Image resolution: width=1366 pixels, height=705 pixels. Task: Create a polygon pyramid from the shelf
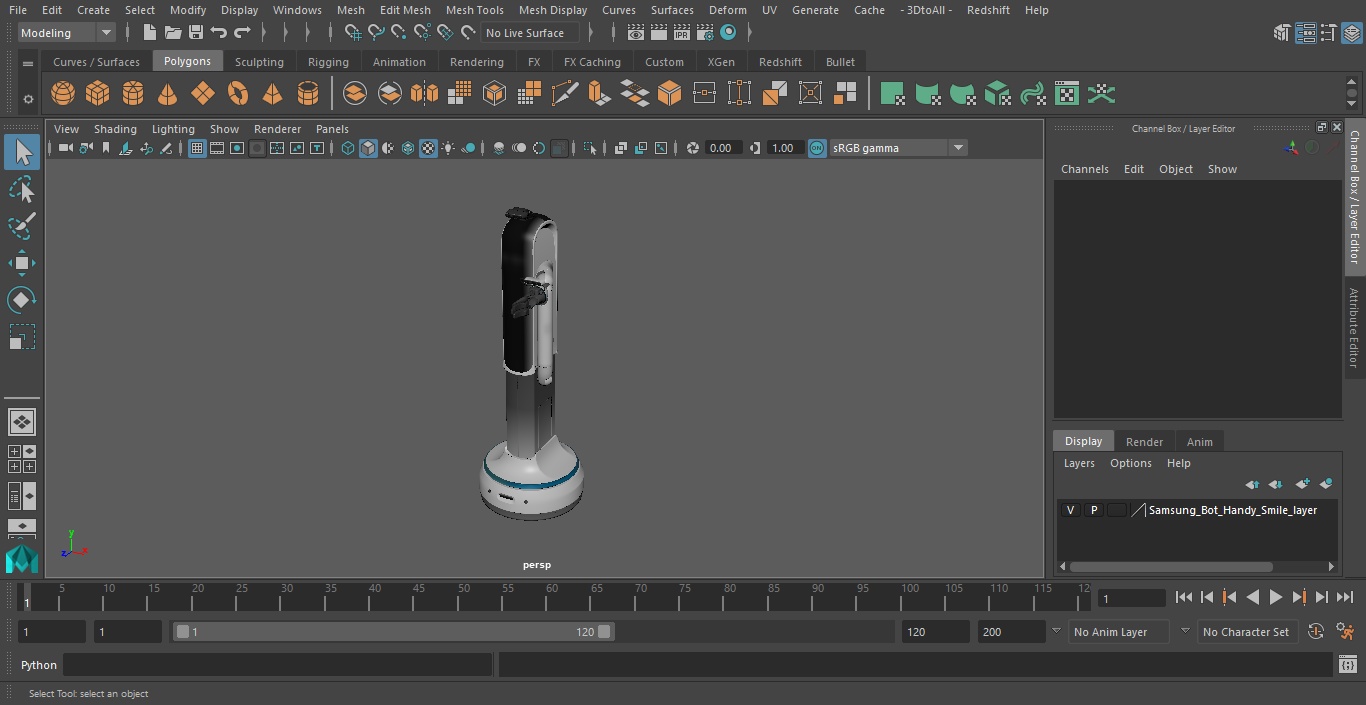pos(272,94)
